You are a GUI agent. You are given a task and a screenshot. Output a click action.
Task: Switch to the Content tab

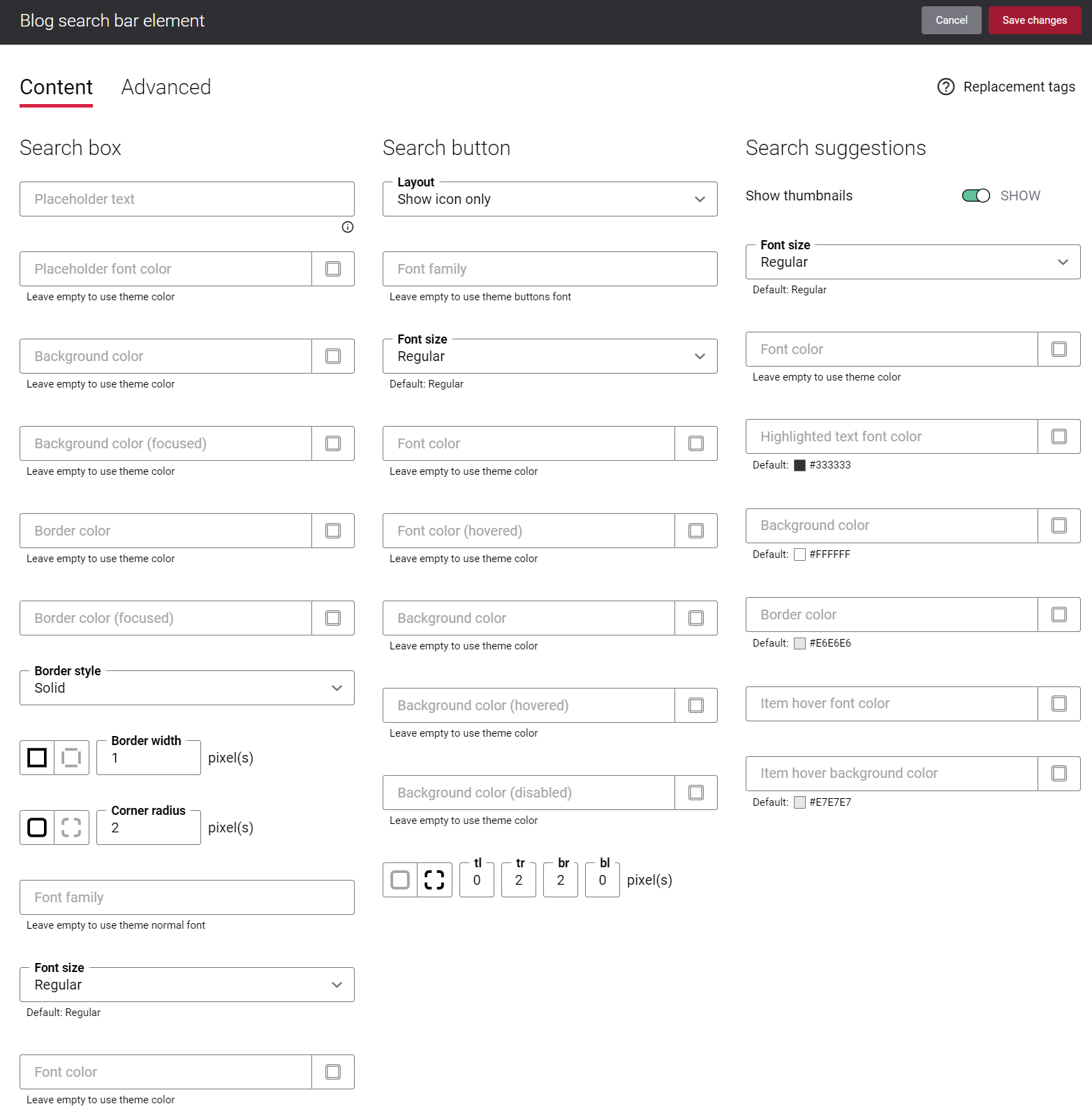point(56,87)
